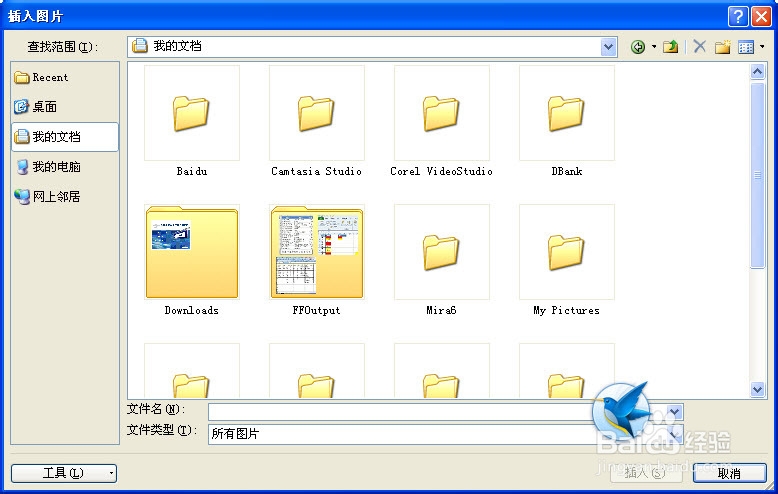Screen dimensions: 778x494
Task: Select the FFOutput folder thumbnail
Action: point(317,252)
